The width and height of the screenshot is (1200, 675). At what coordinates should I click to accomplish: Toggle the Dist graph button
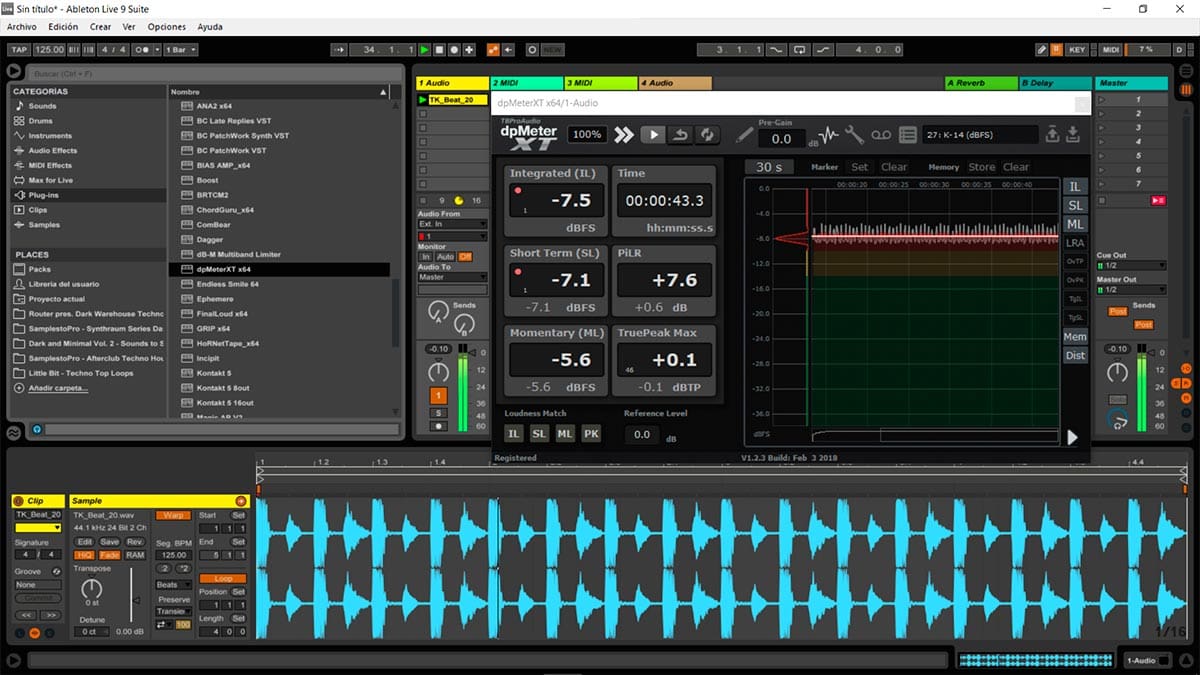pyautogui.click(x=1075, y=356)
